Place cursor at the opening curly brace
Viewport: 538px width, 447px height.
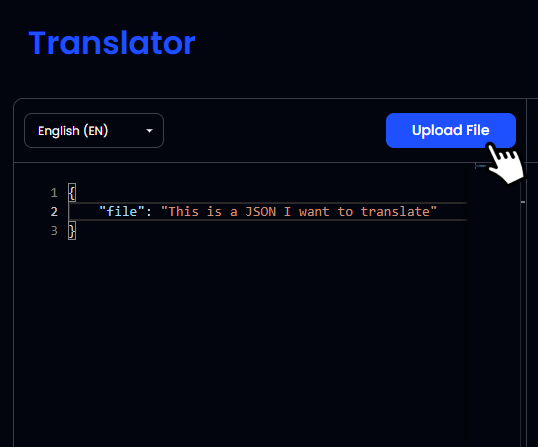72,193
